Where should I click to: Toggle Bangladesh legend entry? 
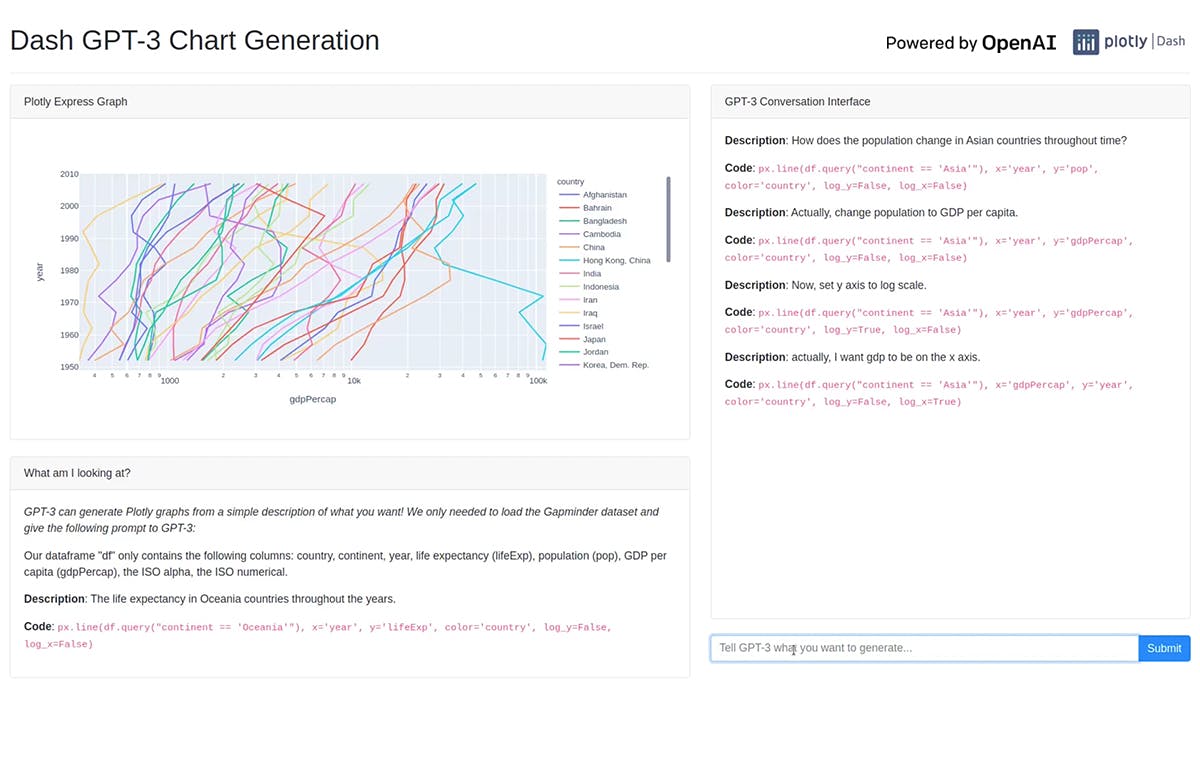click(605, 221)
